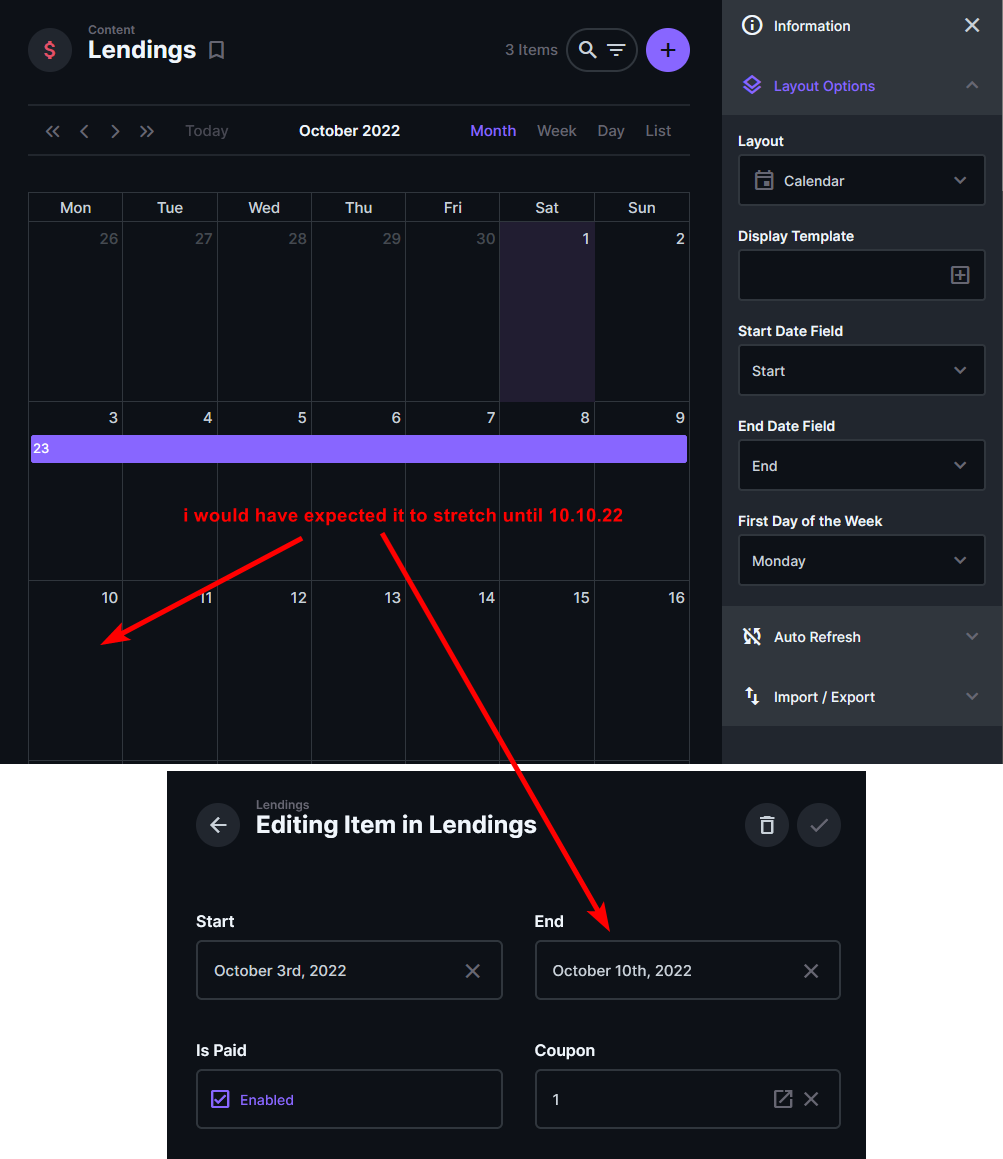Open search in the Lendings collection
This screenshot has width=1003, height=1159.
[x=588, y=49]
